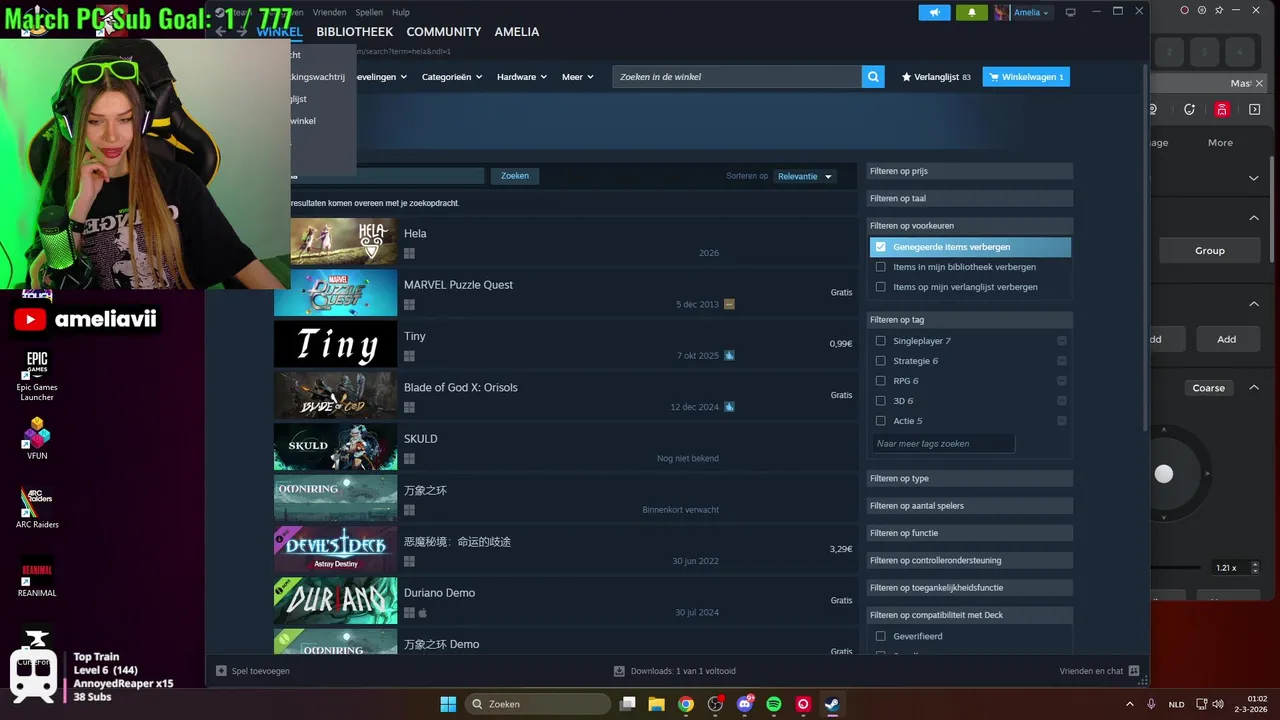Click the pan joystick knob in camera app
The image size is (1280, 720).
tap(1164, 474)
